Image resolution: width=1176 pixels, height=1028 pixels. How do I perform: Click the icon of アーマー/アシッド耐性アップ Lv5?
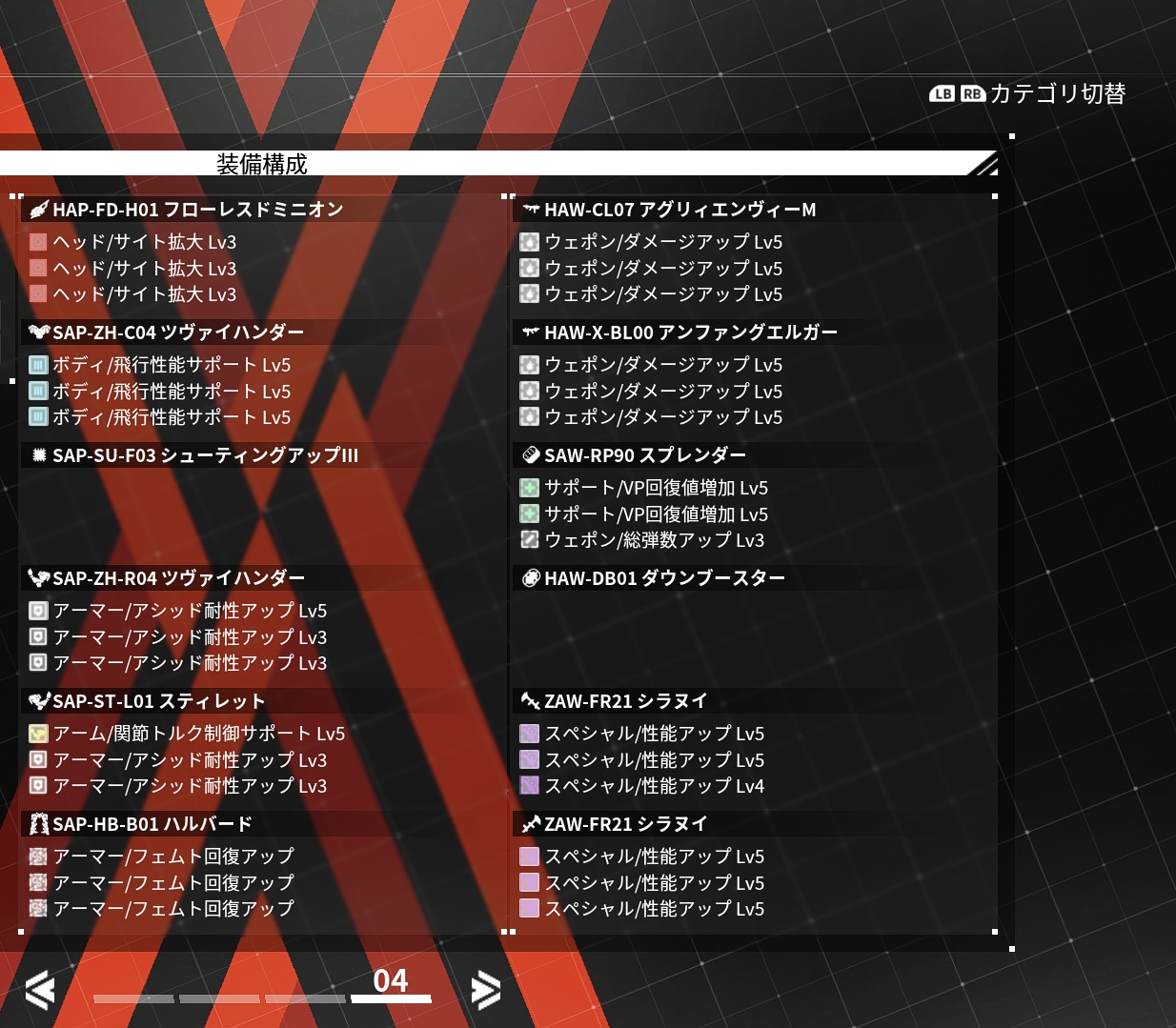tap(38, 611)
